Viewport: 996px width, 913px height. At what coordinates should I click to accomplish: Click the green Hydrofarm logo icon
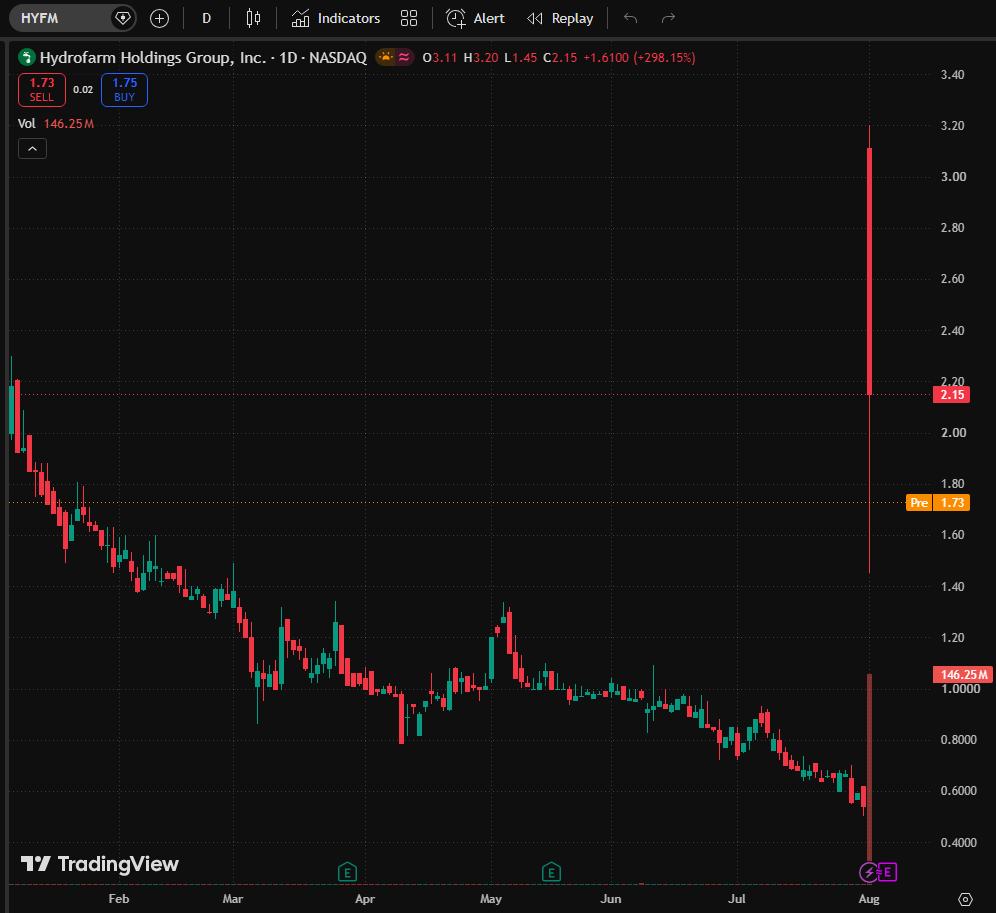pos(27,58)
